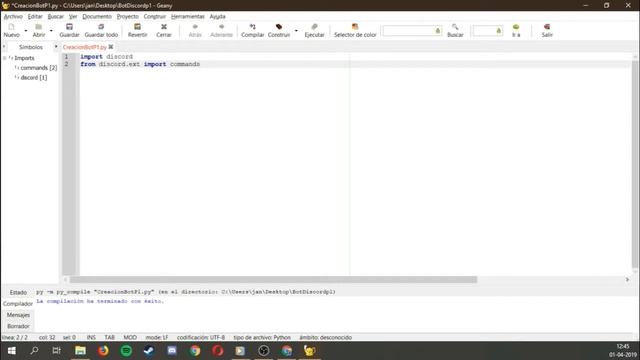Viewport: 640px width, 360px height.
Task: Revert the document with Revertir
Action: [x=138, y=31]
